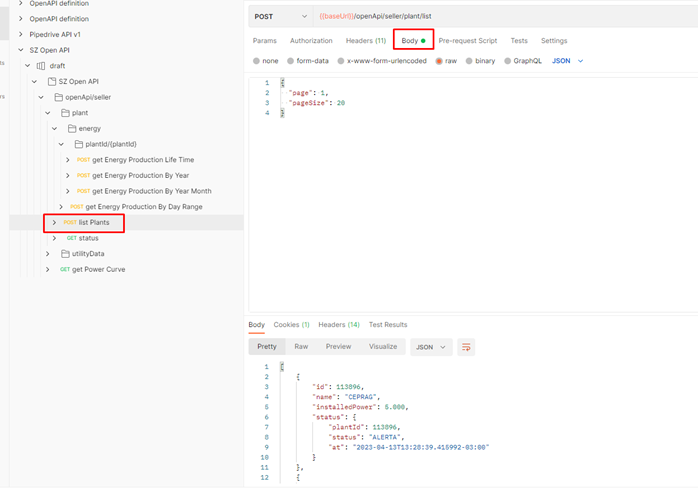Click the request URL input field
698x488 pixels.
[x=500, y=16]
